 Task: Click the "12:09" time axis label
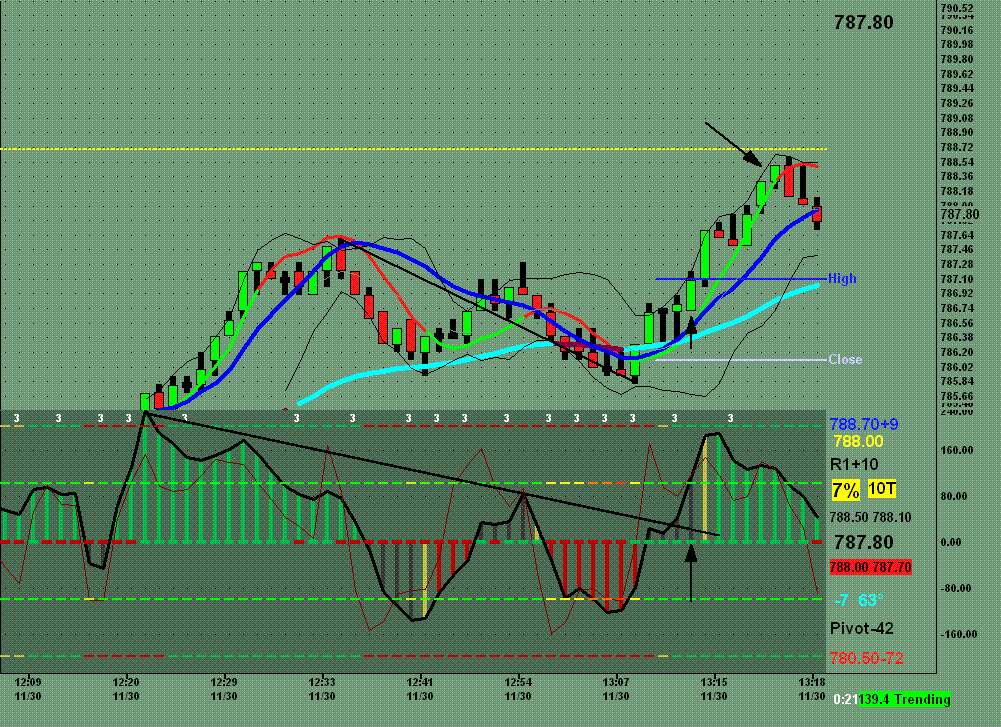tap(28, 682)
